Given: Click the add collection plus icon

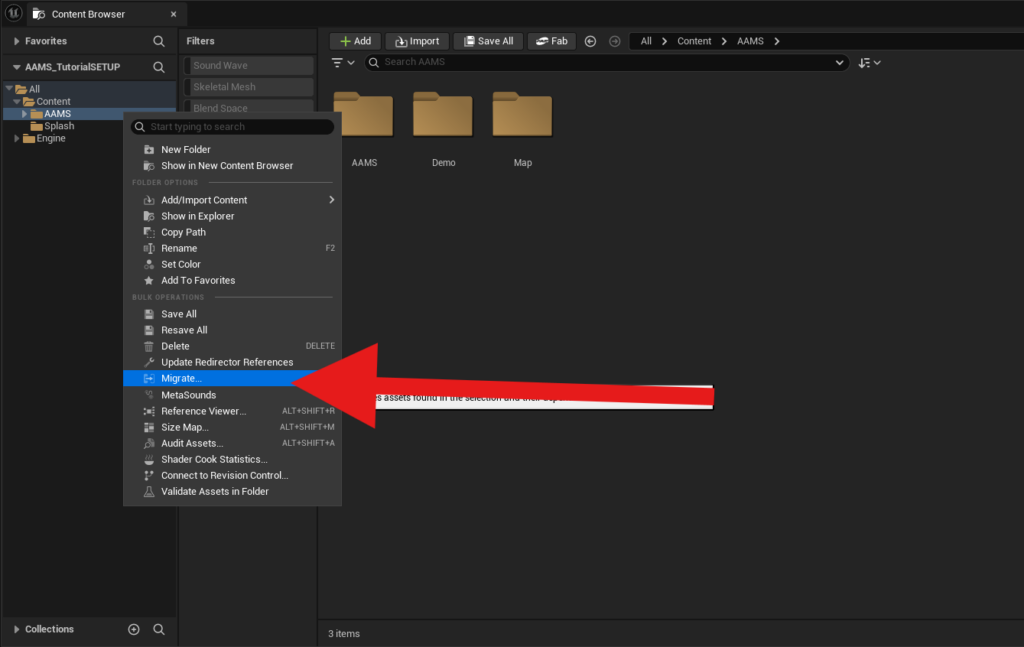Looking at the screenshot, I should (x=134, y=629).
